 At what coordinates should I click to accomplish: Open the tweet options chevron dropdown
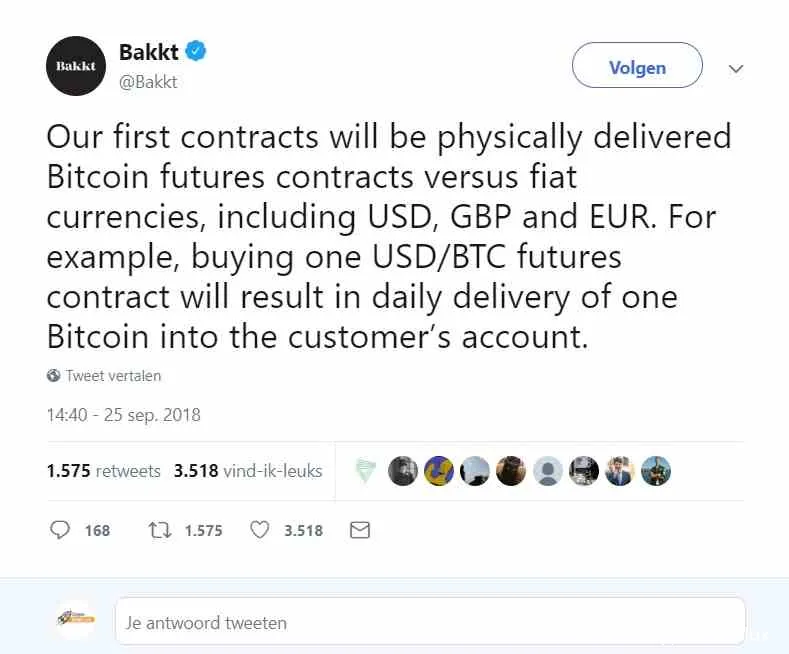(x=736, y=69)
